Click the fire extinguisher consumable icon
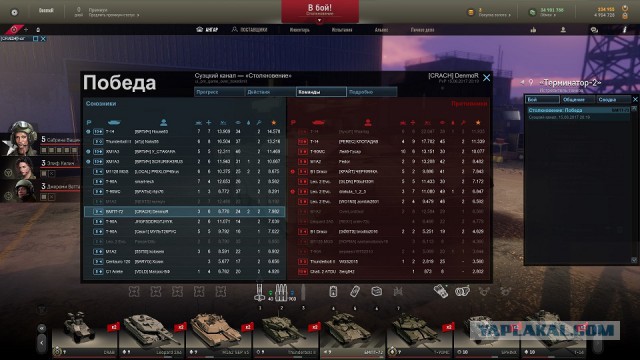640x360 pixels. [333, 291]
